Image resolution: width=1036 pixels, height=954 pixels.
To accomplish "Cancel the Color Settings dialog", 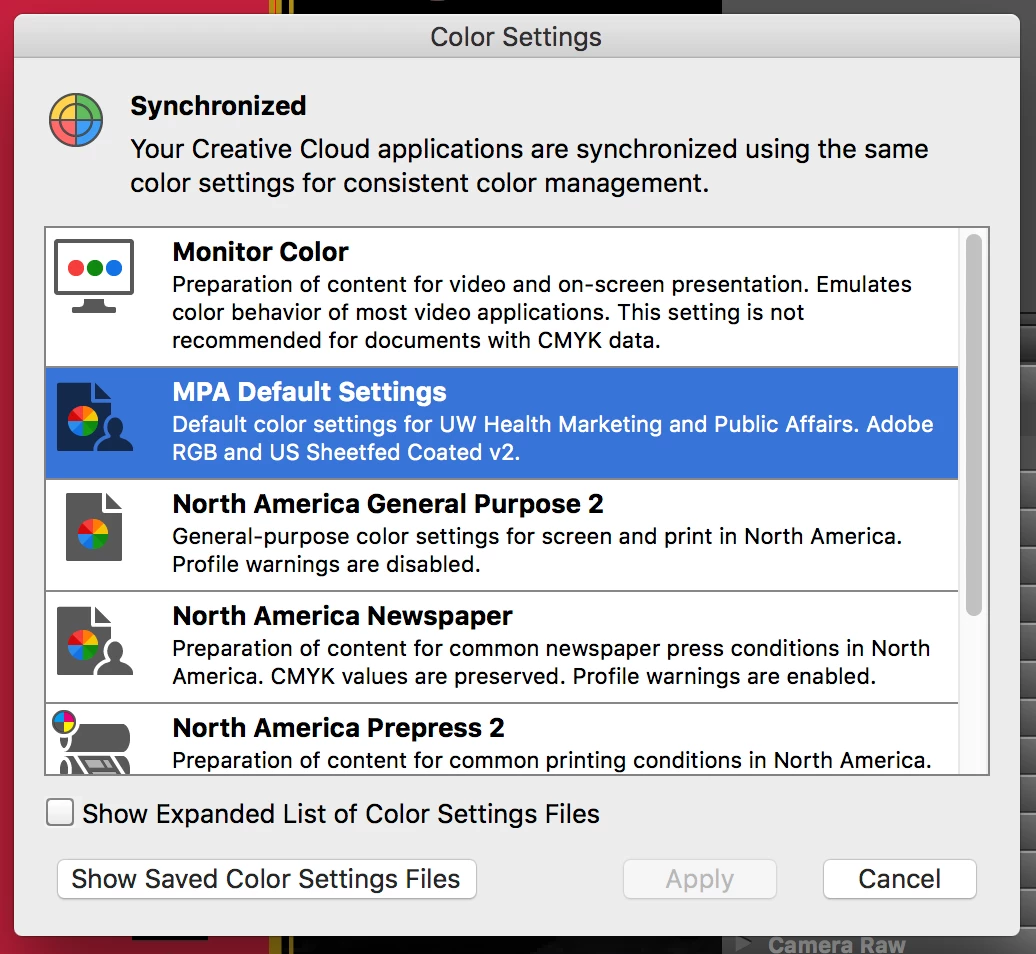I will (899, 879).
